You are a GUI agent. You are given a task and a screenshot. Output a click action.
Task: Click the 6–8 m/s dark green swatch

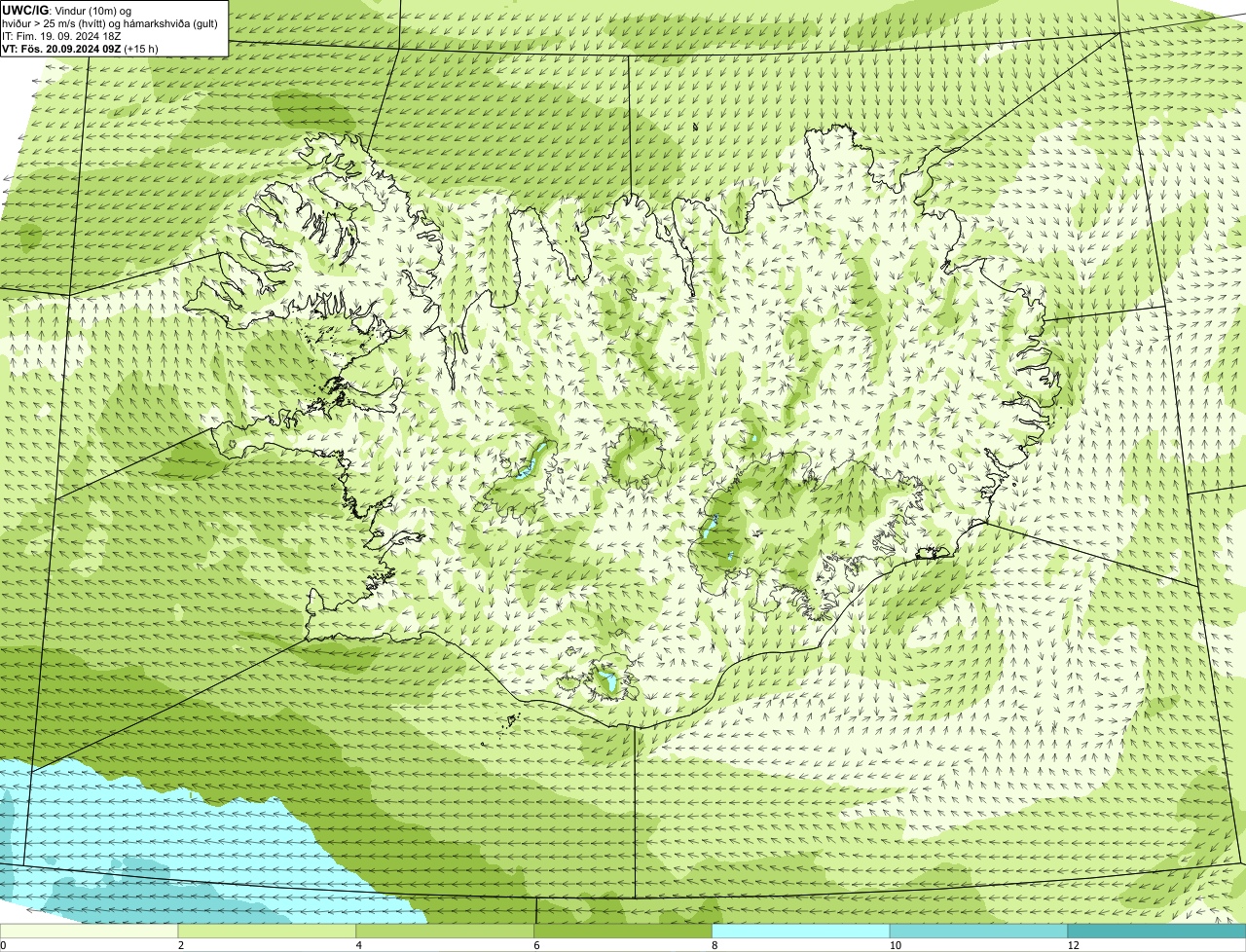pos(623,931)
